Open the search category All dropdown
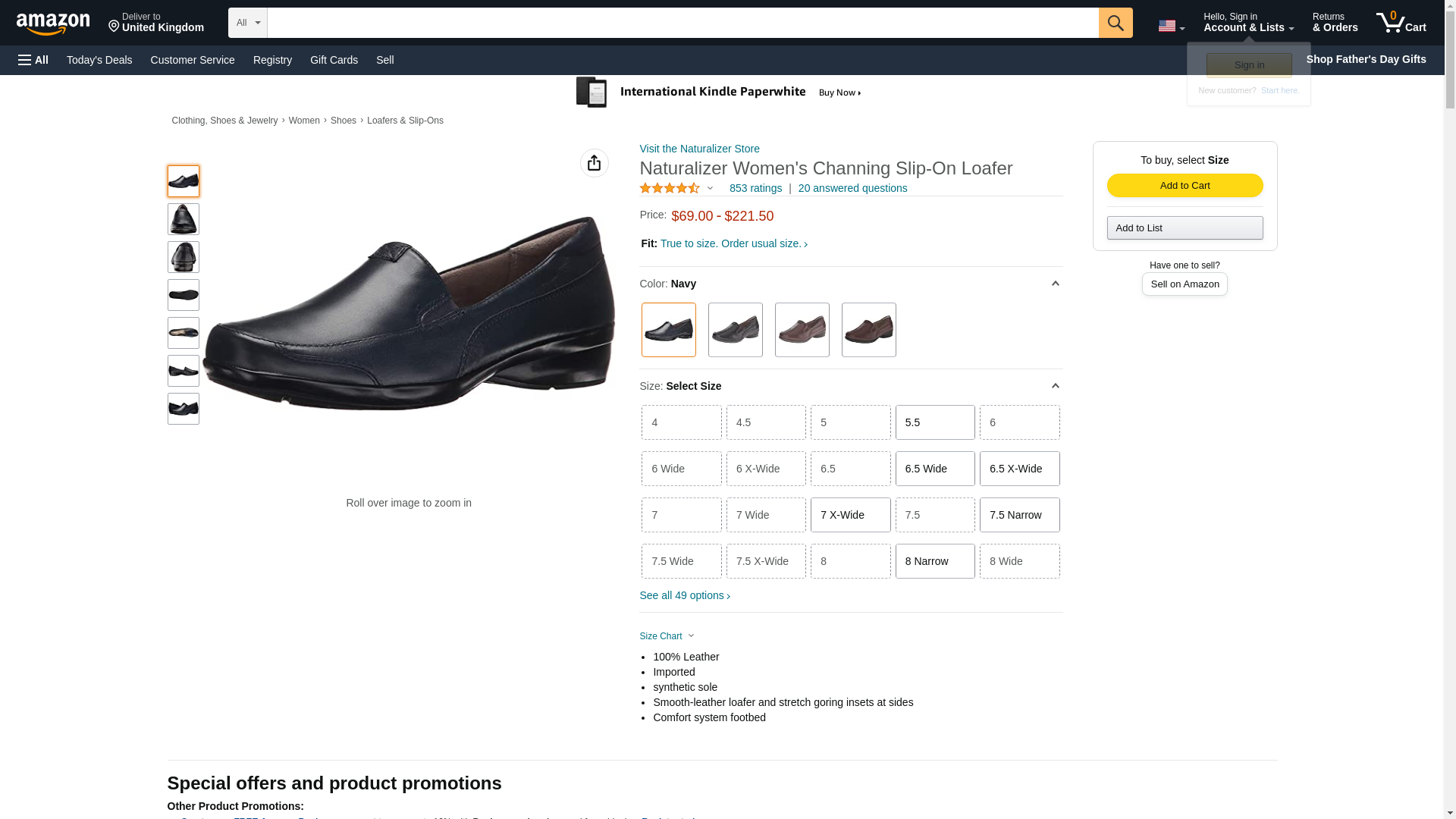The width and height of the screenshot is (1456, 819). 247,23
